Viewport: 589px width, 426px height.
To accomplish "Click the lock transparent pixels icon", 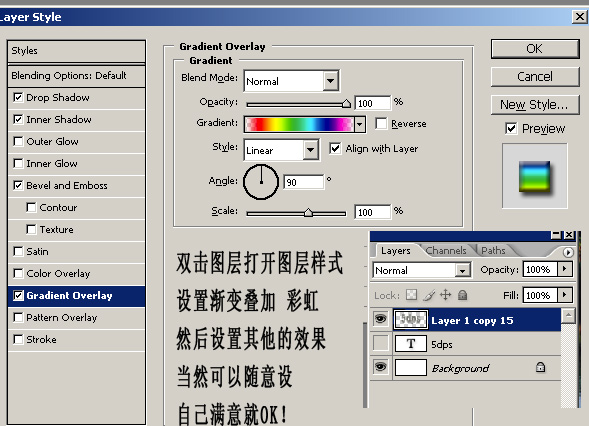I will (x=411, y=295).
